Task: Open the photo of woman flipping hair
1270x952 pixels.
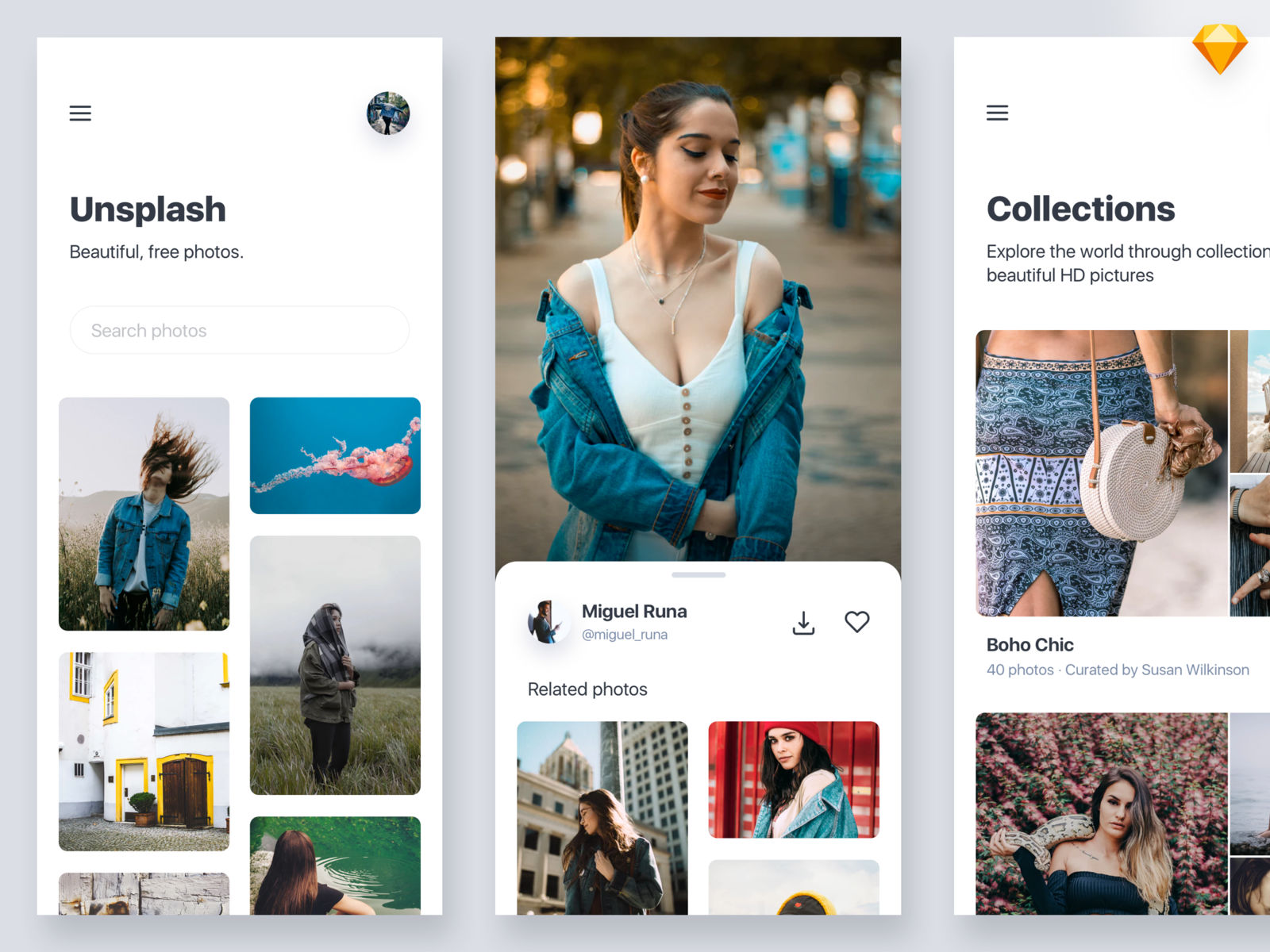Action: [x=144, y=514]
